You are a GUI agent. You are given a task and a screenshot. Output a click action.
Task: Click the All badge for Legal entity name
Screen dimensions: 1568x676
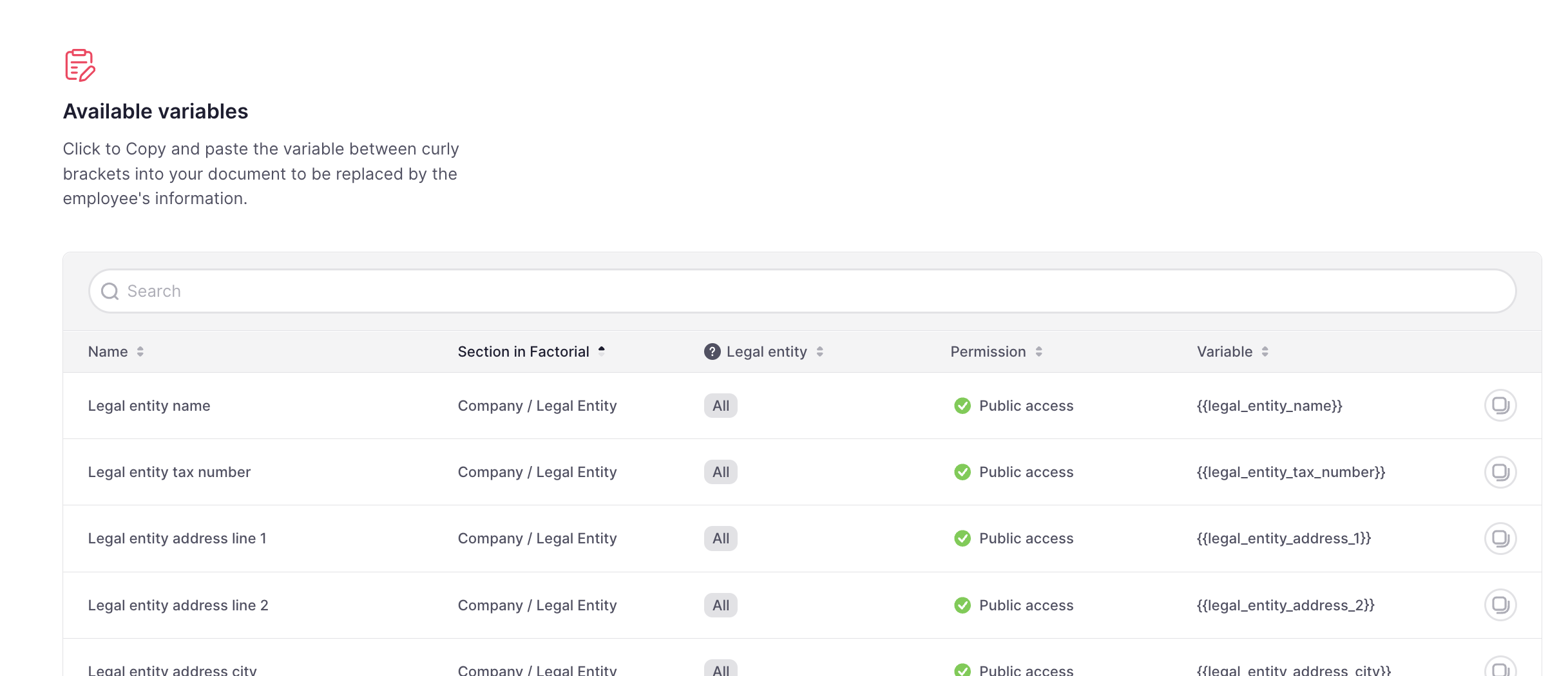[720, 406]
